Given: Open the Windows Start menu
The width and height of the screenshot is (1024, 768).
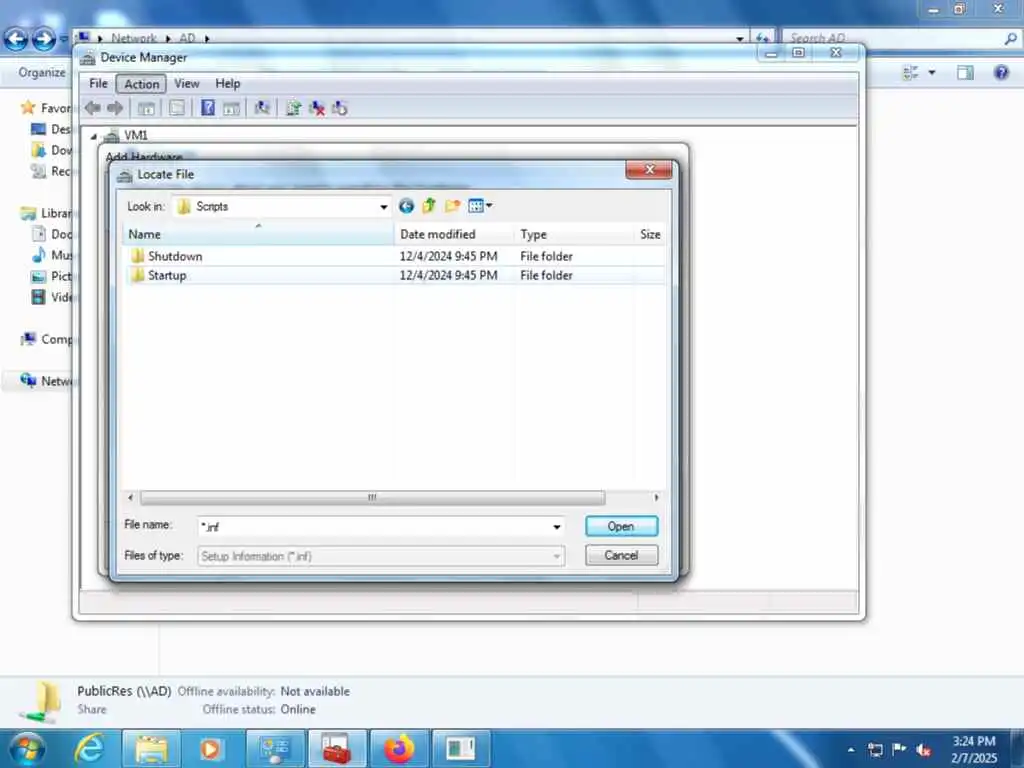Looking at the screenshot, I should (x=27, y=748).
